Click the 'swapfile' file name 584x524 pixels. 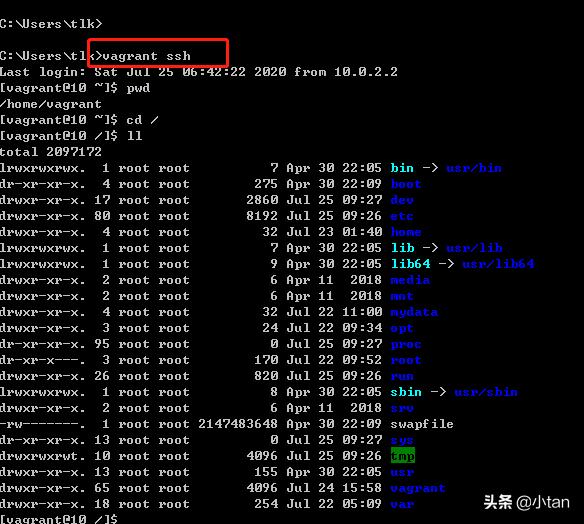coord(422,424)
